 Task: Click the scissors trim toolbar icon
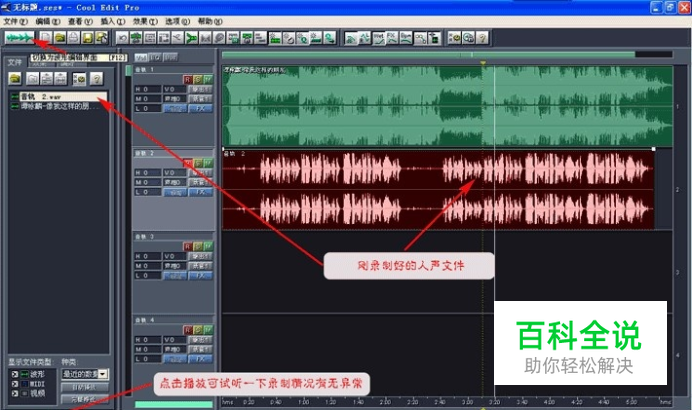coord(177,38)
